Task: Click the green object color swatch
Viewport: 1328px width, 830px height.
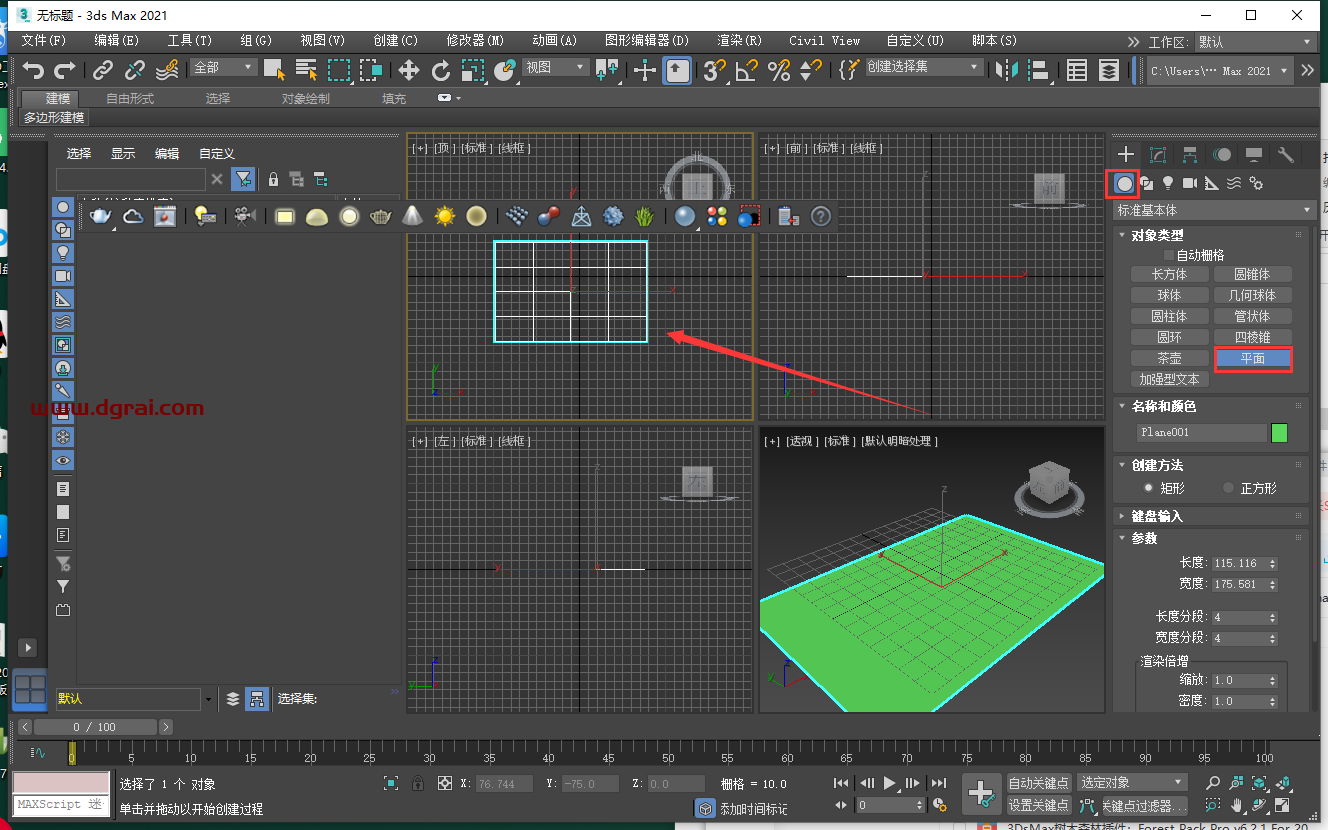Action: [x=1281, y=432]
